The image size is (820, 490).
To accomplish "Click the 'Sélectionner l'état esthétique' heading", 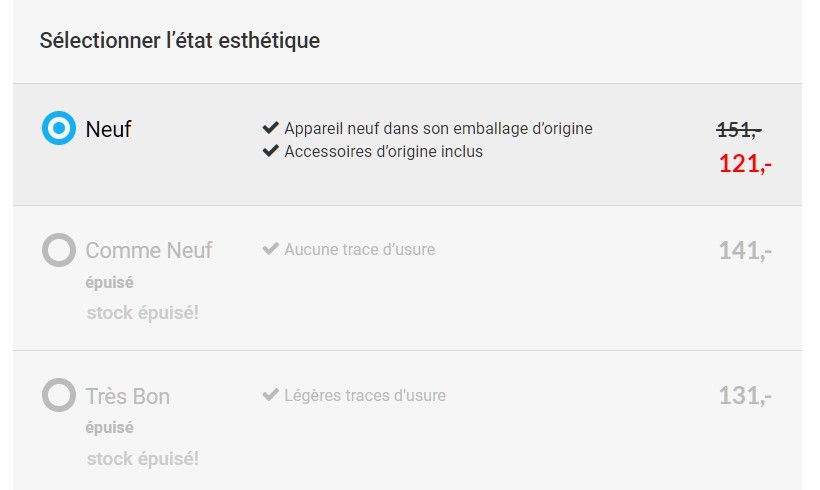I will click(180, 41).
